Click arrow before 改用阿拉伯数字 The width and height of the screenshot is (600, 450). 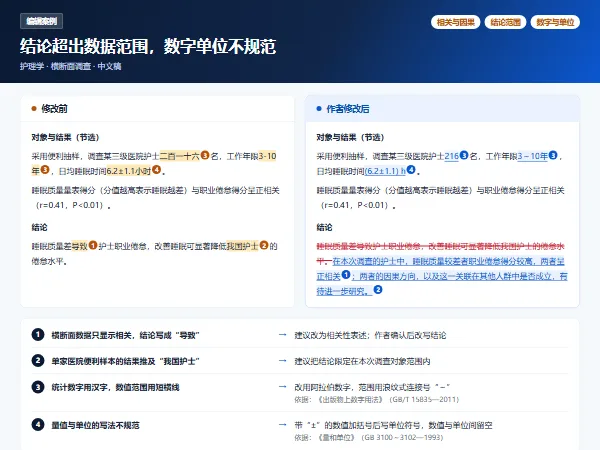(x=282, y=387)
